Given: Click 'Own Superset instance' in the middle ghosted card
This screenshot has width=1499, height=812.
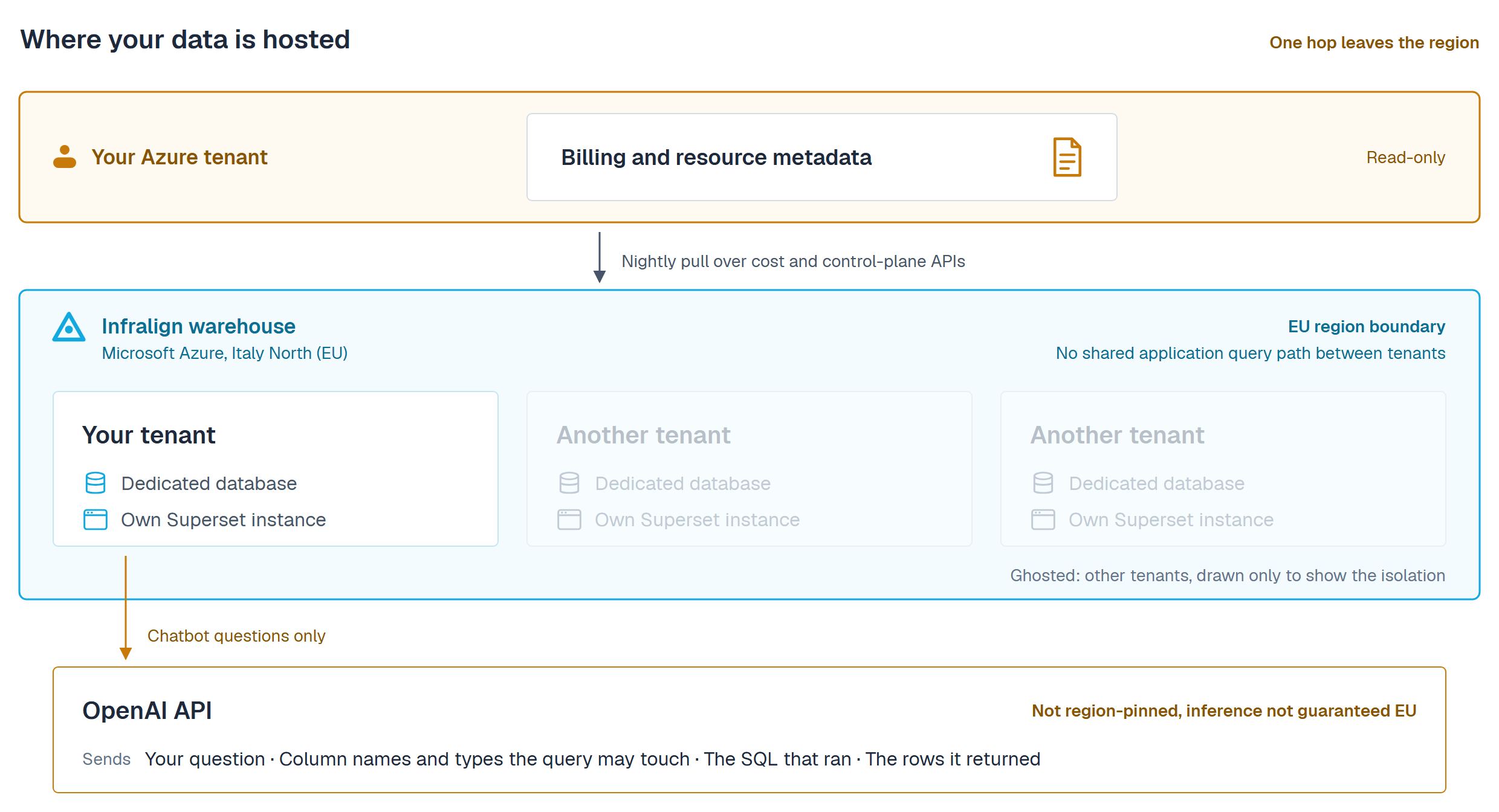Looking at the screenshot, I should point(698,520).
